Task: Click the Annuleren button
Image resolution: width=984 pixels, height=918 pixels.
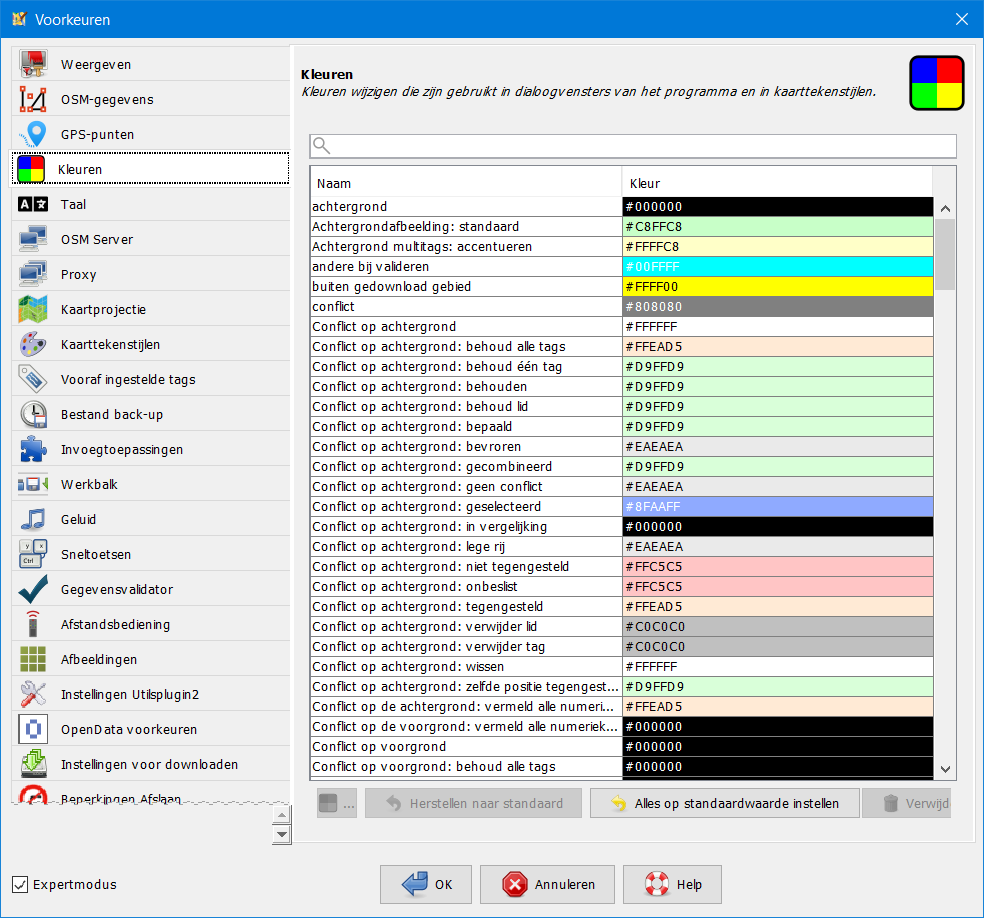Action: [x=547, y=884]
